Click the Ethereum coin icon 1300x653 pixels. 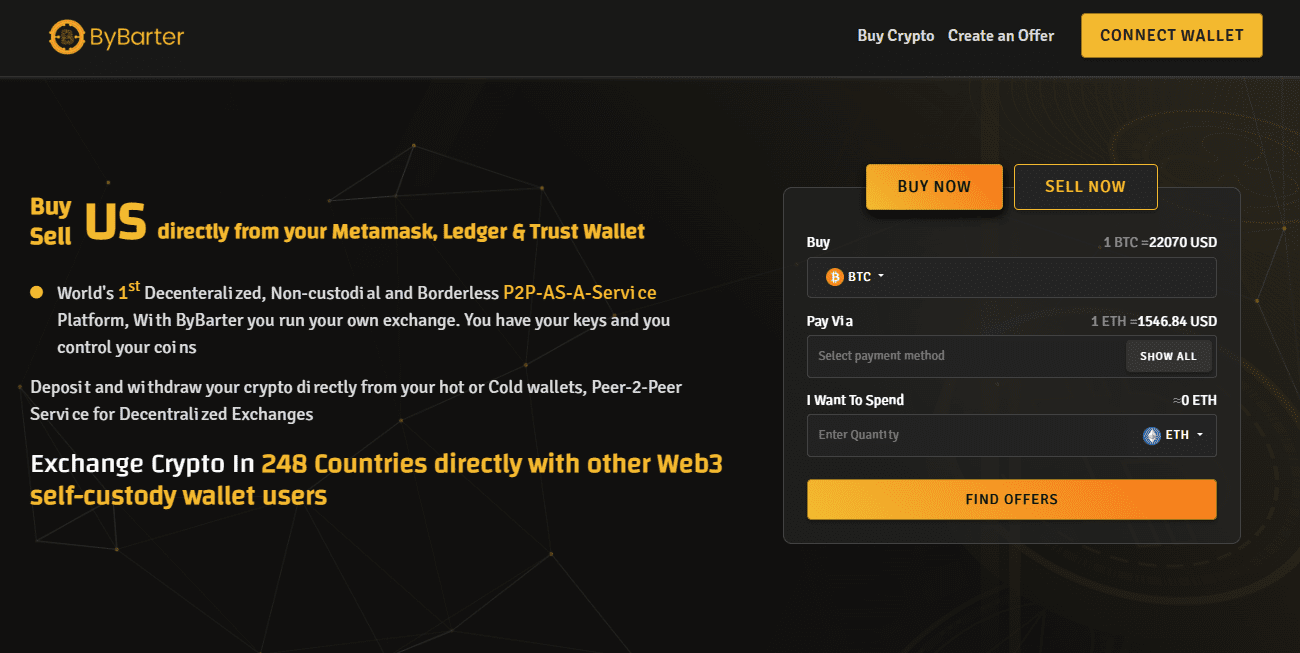[x=1152, y=435]
